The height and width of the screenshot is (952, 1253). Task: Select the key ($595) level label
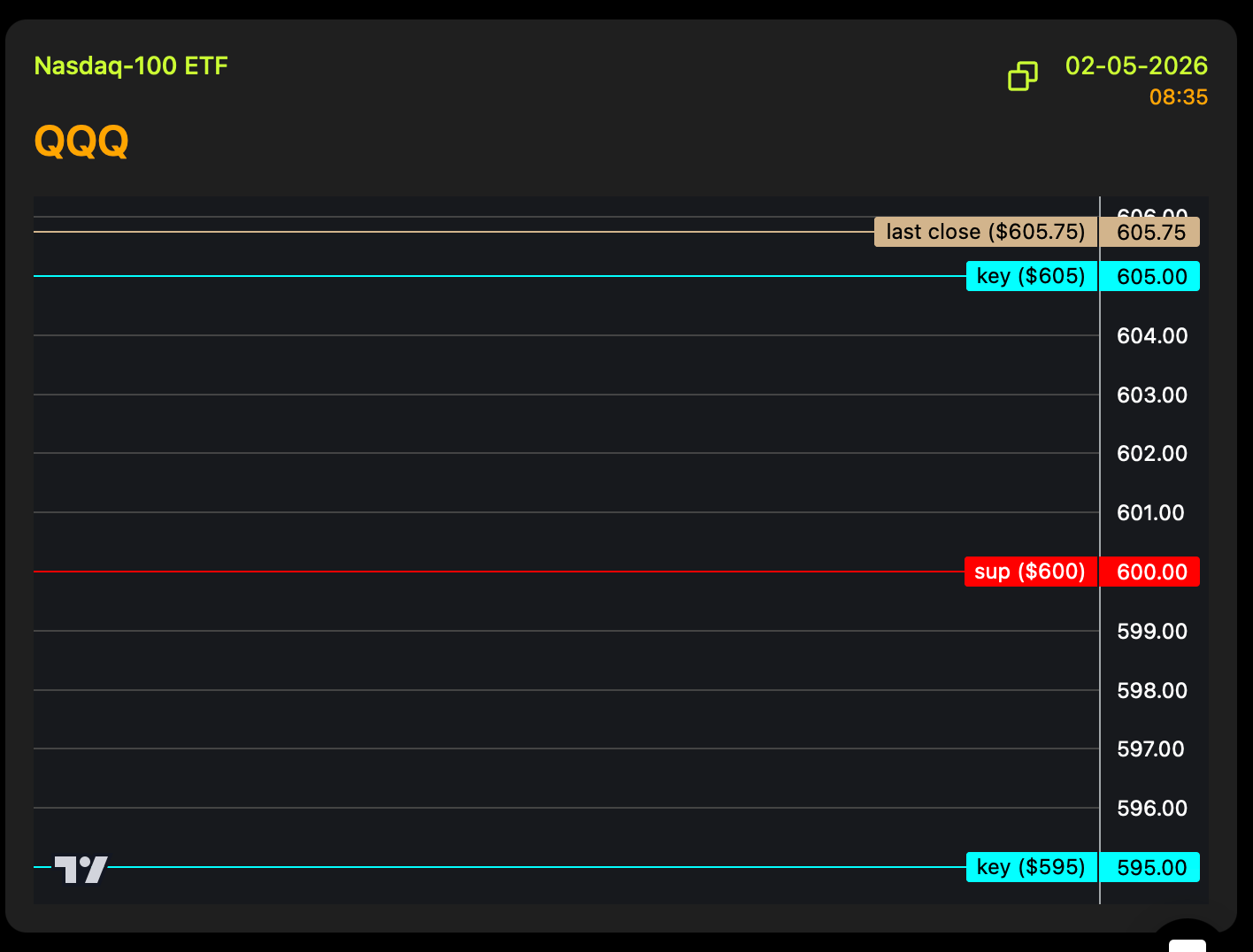(1031, 867)
